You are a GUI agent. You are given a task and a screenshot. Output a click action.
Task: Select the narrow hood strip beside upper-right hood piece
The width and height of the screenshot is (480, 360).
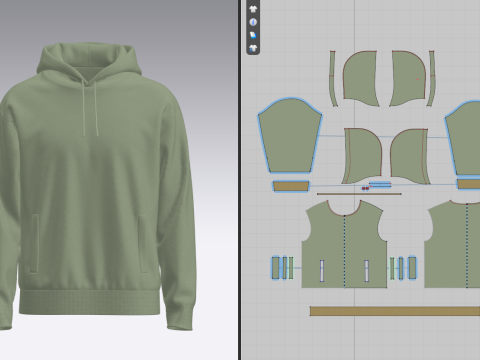431,79
